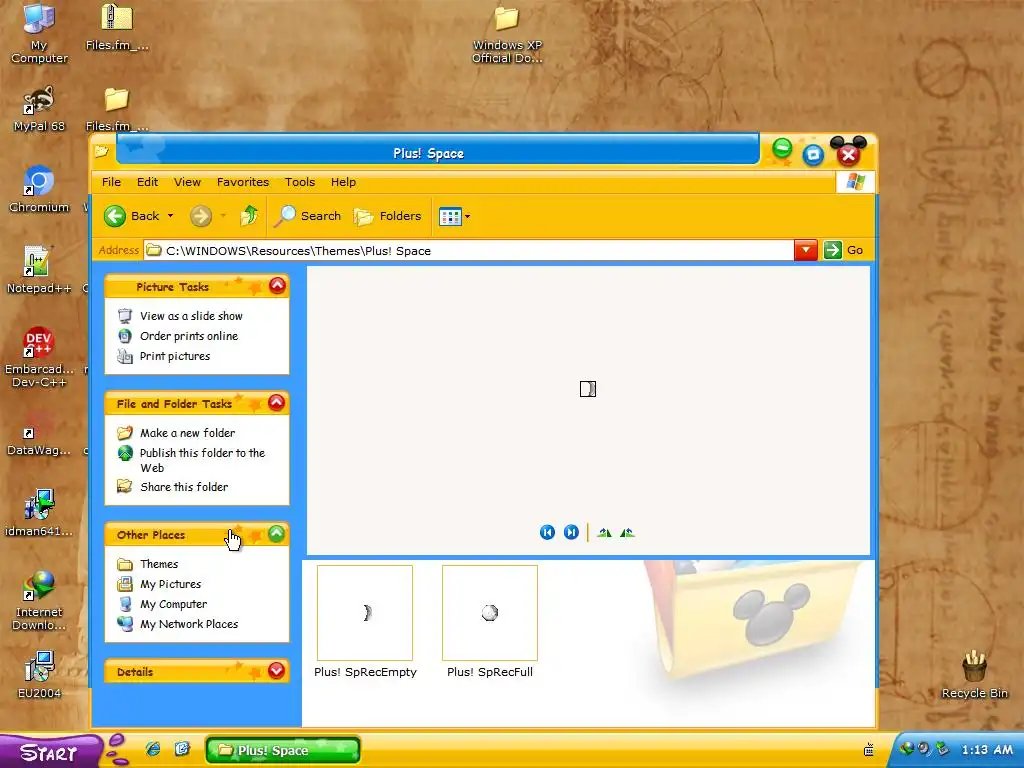Screen dimensions: 1024x768
Task: Click the rightmost tray icon beside the clock
Action: pos(942,748)
